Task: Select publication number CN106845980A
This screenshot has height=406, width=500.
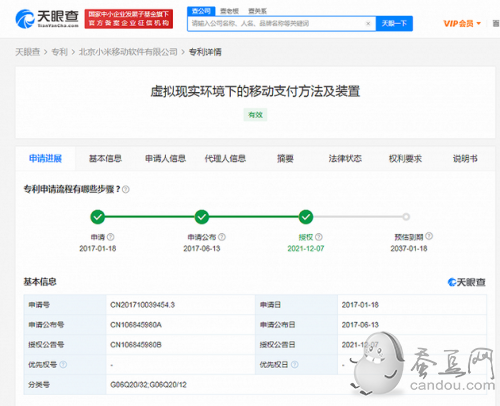Action: pos(136,325)
